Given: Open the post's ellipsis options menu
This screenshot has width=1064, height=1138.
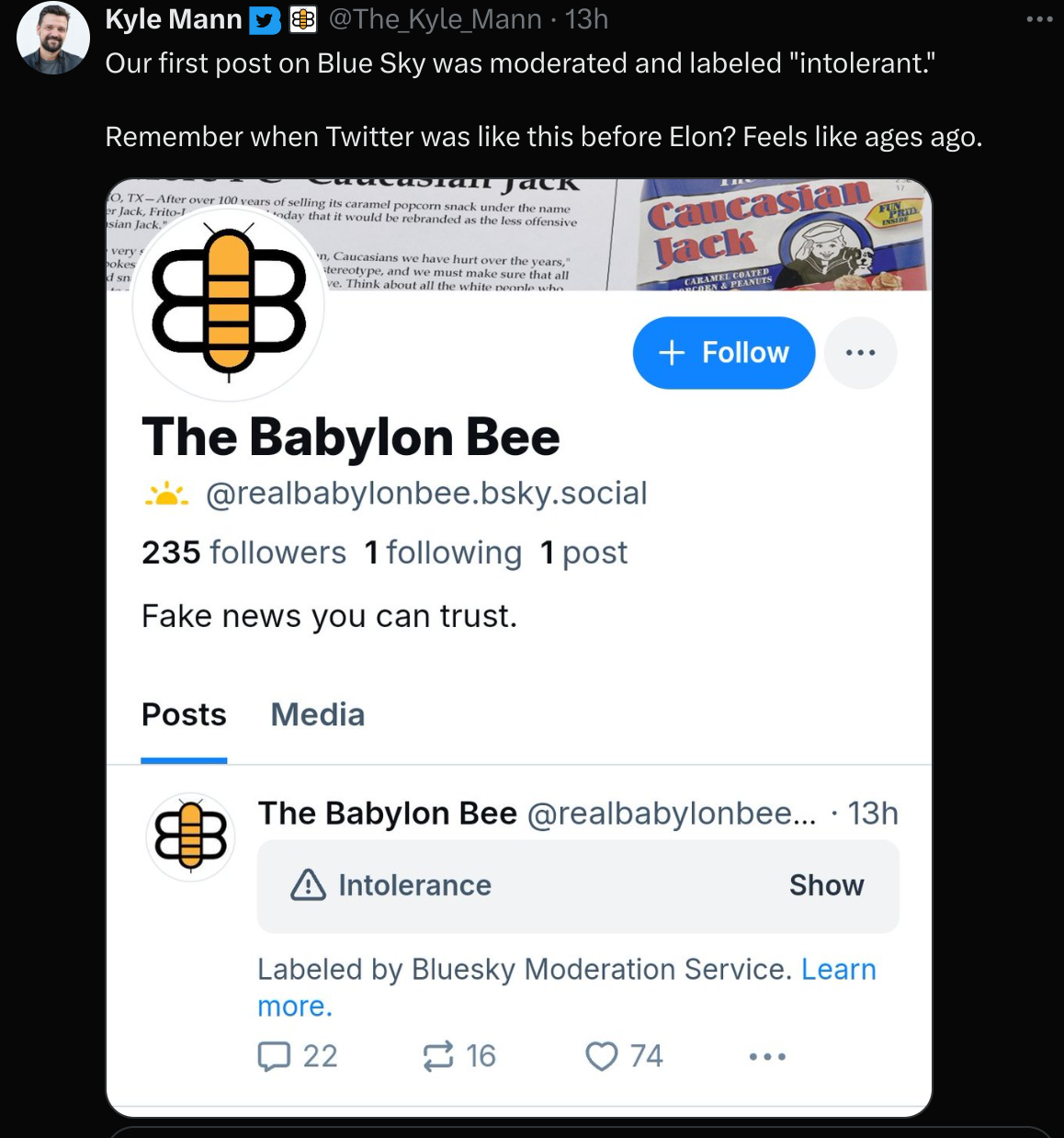Looking at the screenshot, I should pyautogui.click(x=767, y=1057).
